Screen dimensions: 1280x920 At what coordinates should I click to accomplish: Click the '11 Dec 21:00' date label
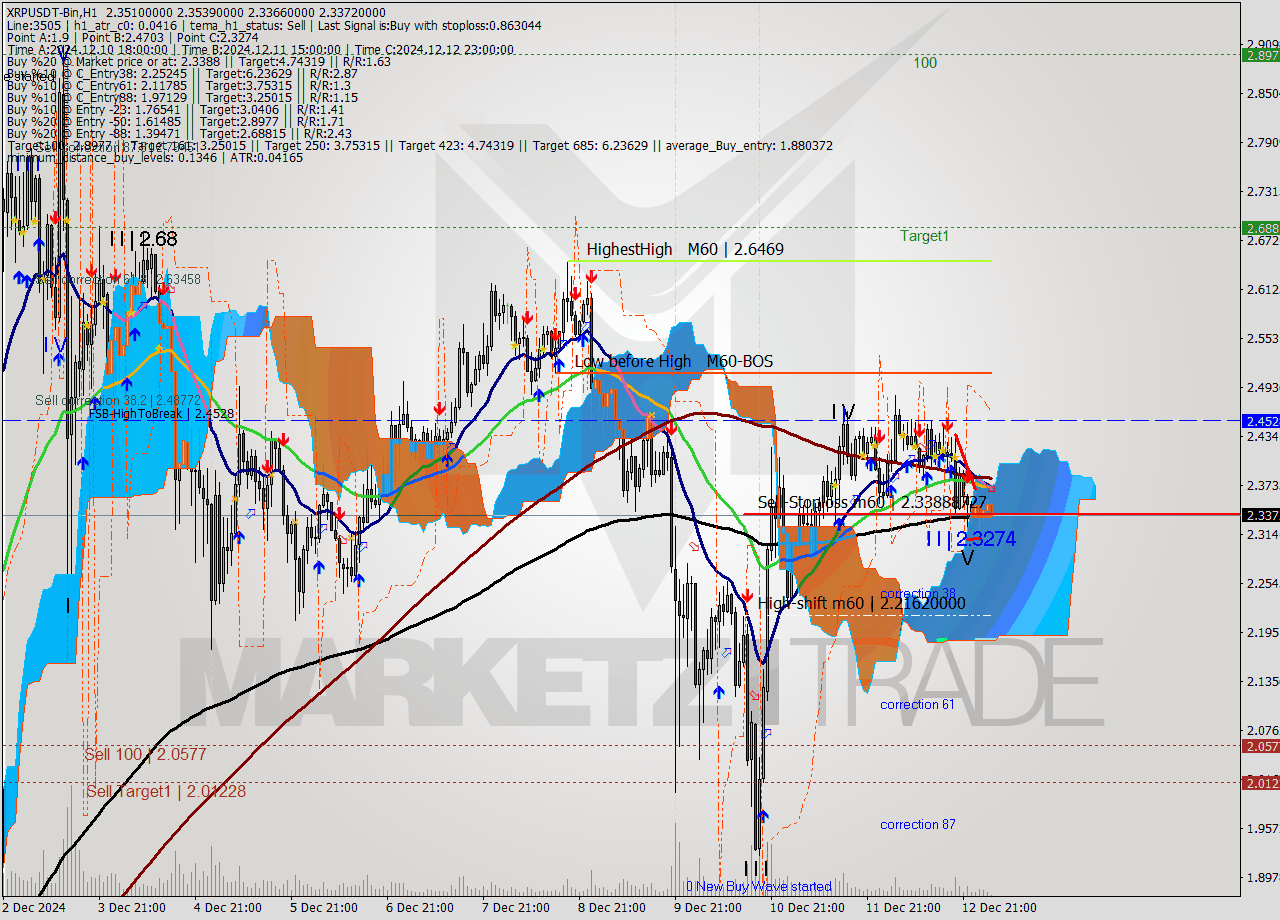[x=902, y=908]
